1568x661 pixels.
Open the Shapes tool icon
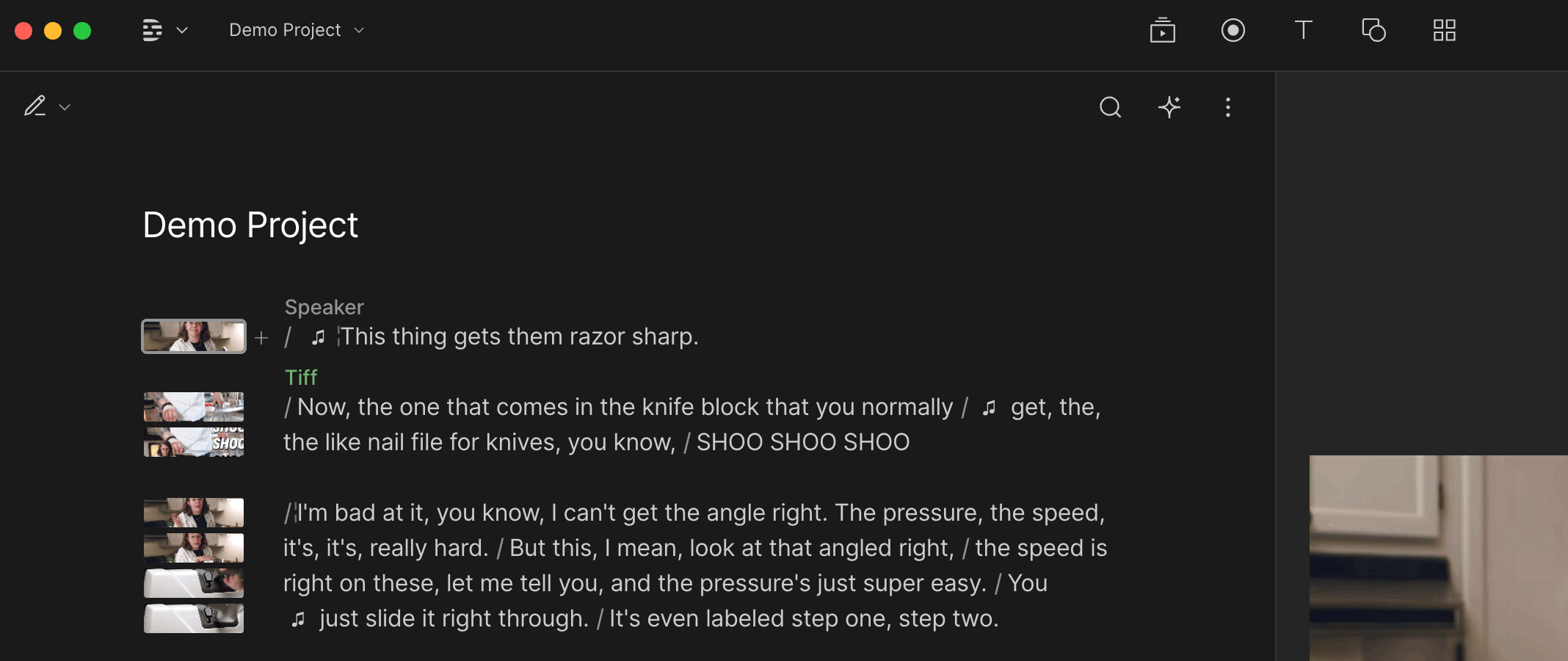tap(1373, 30)
